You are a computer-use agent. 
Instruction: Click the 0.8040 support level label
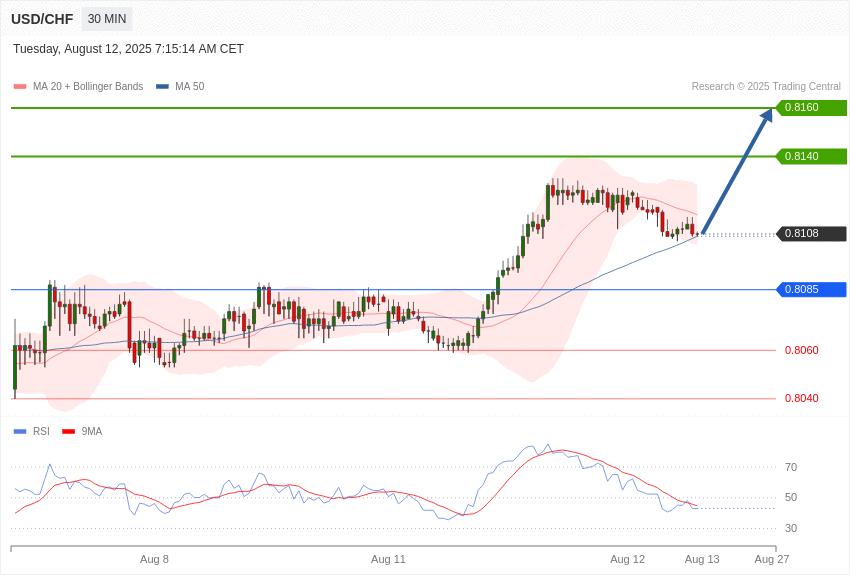[x=802, y=398]
